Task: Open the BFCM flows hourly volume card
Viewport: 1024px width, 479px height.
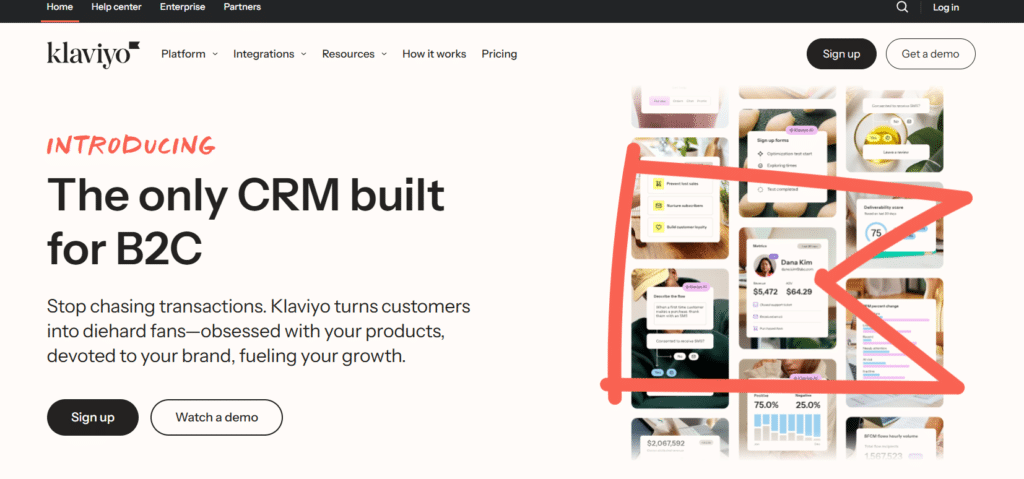Action: point(894,444)
